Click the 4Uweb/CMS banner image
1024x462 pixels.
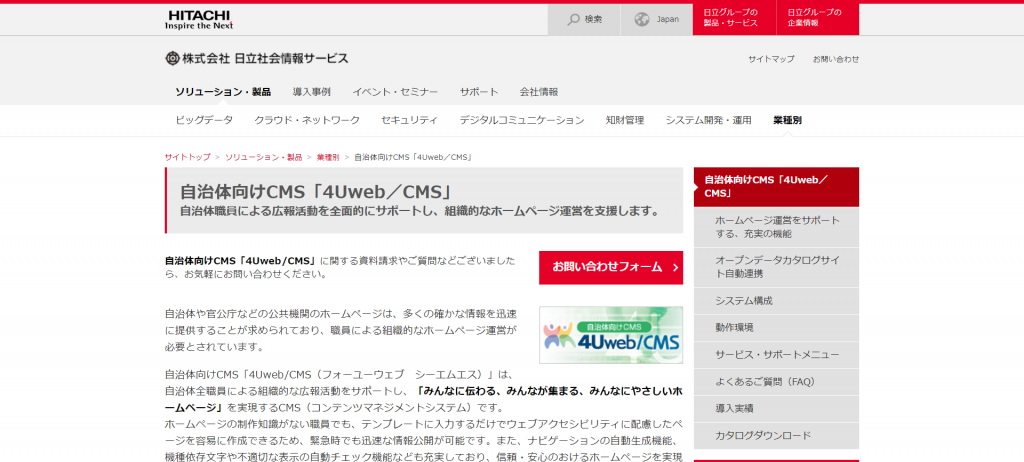pos(611,335)
